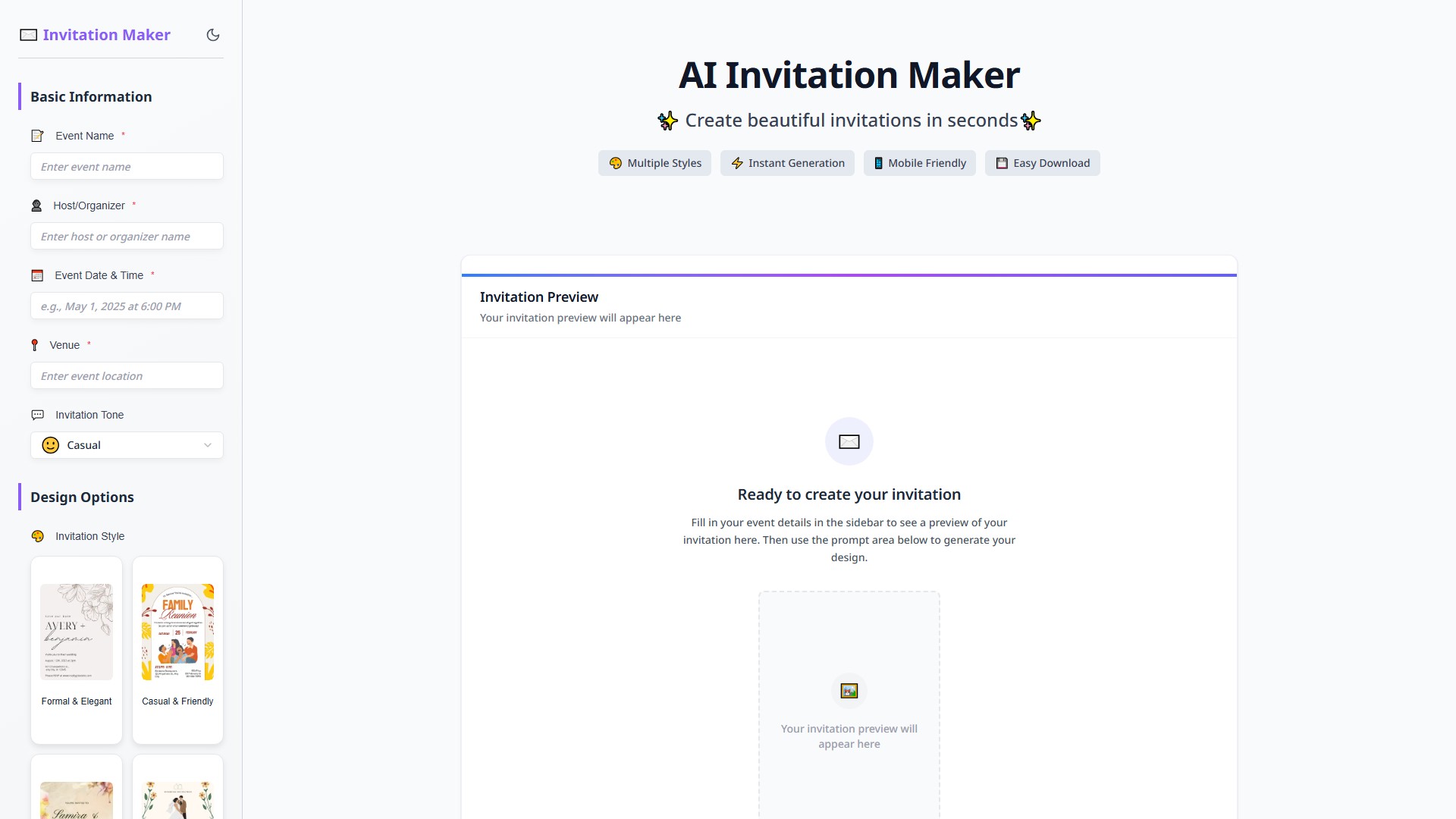Toggle dark mode with the moon icon

pyautogui.click(x=213, y=35)
